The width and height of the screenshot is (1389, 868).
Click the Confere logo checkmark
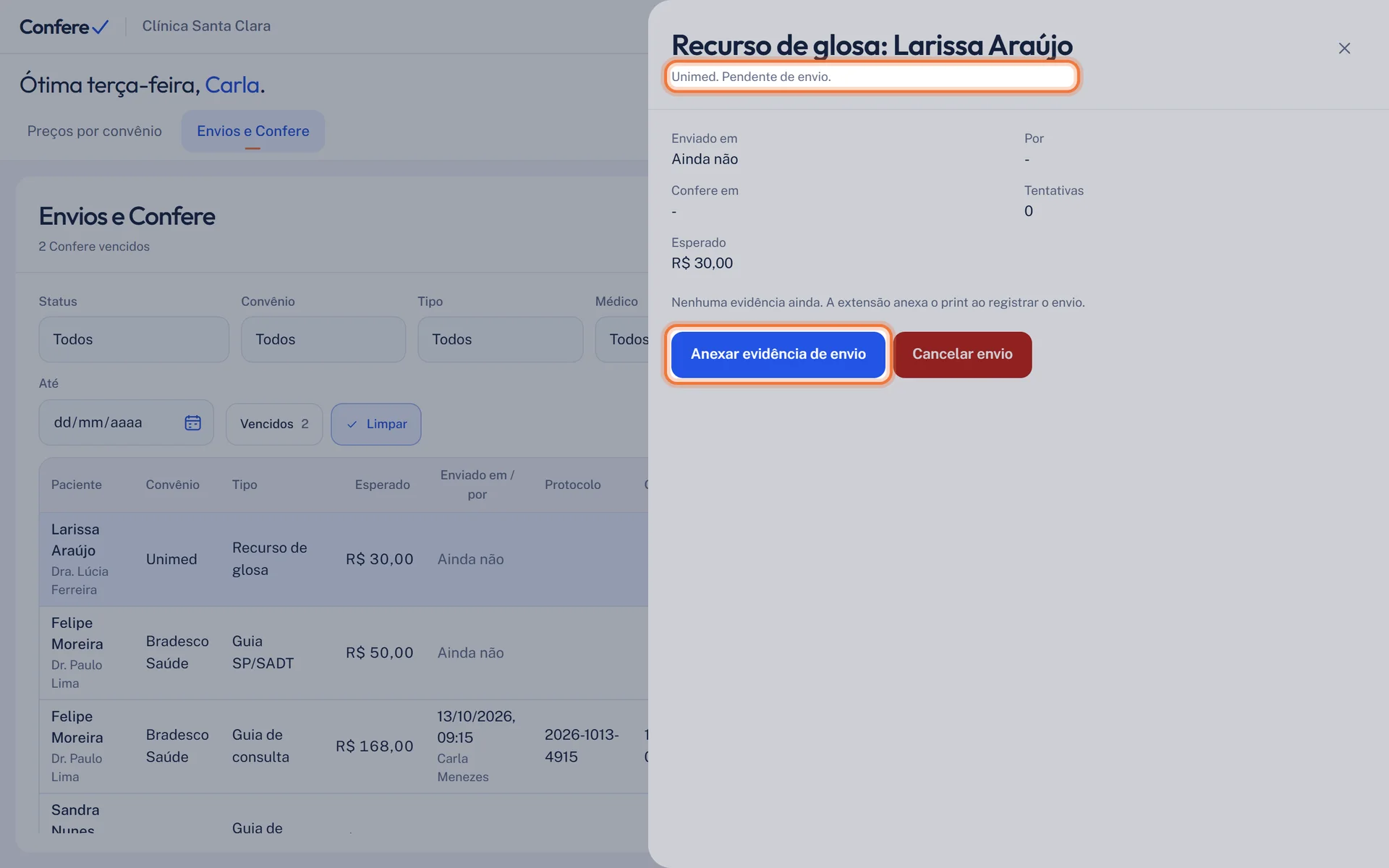[101, 27]
